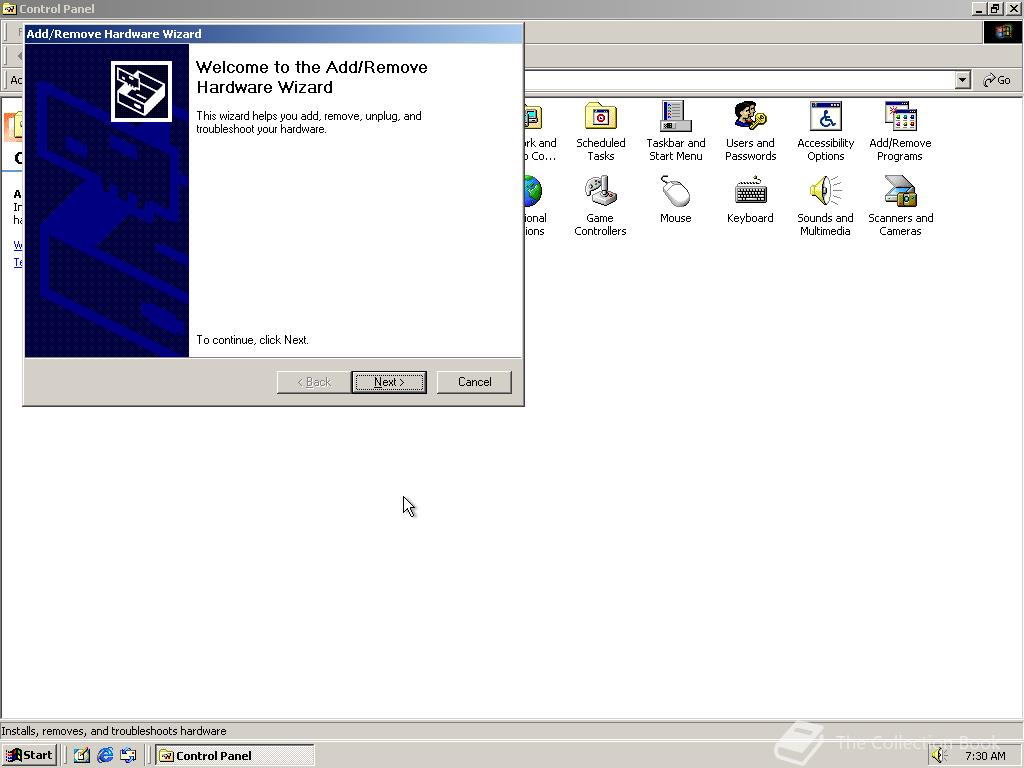
Task: Click Next in the hardware wizard
Action: click(x=389, y=382)
